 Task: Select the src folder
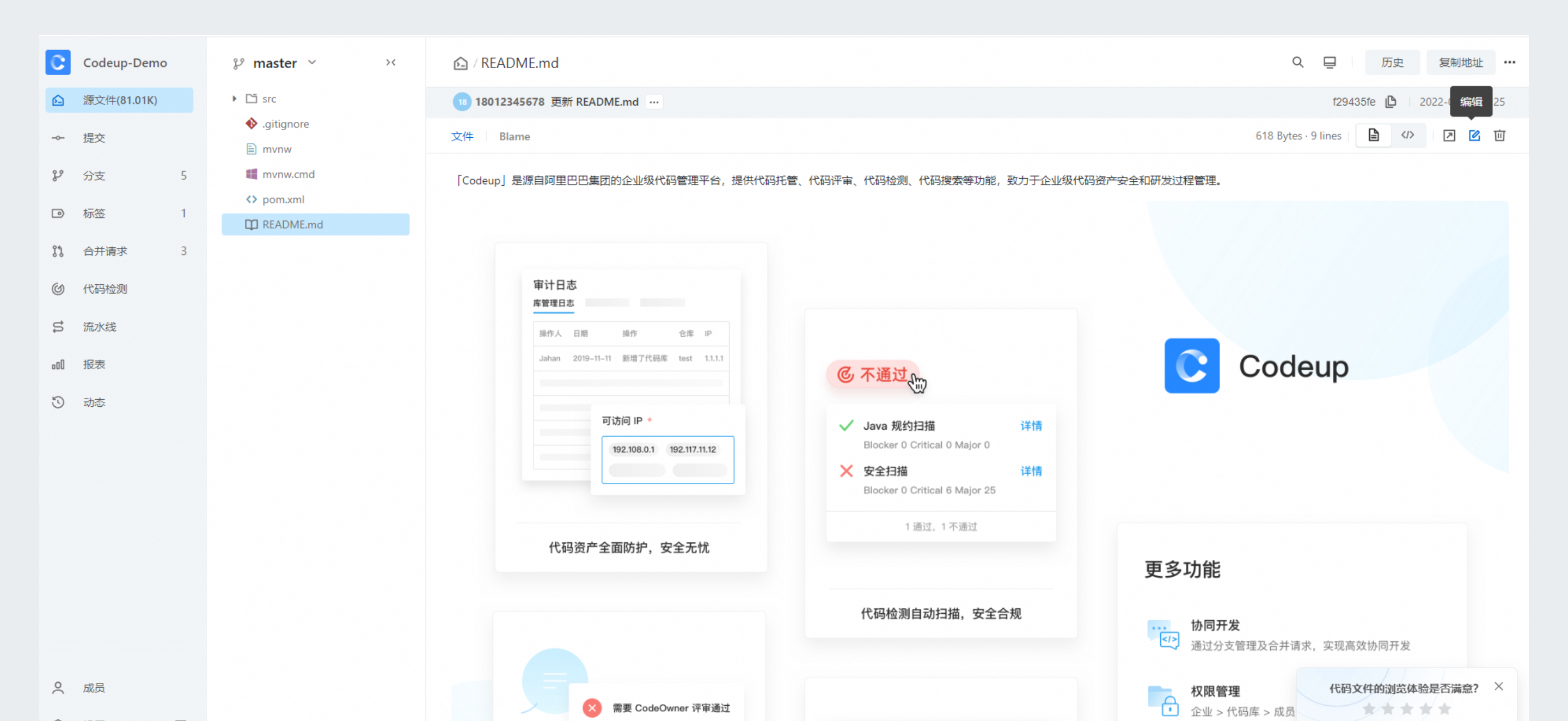click(268, 99)
